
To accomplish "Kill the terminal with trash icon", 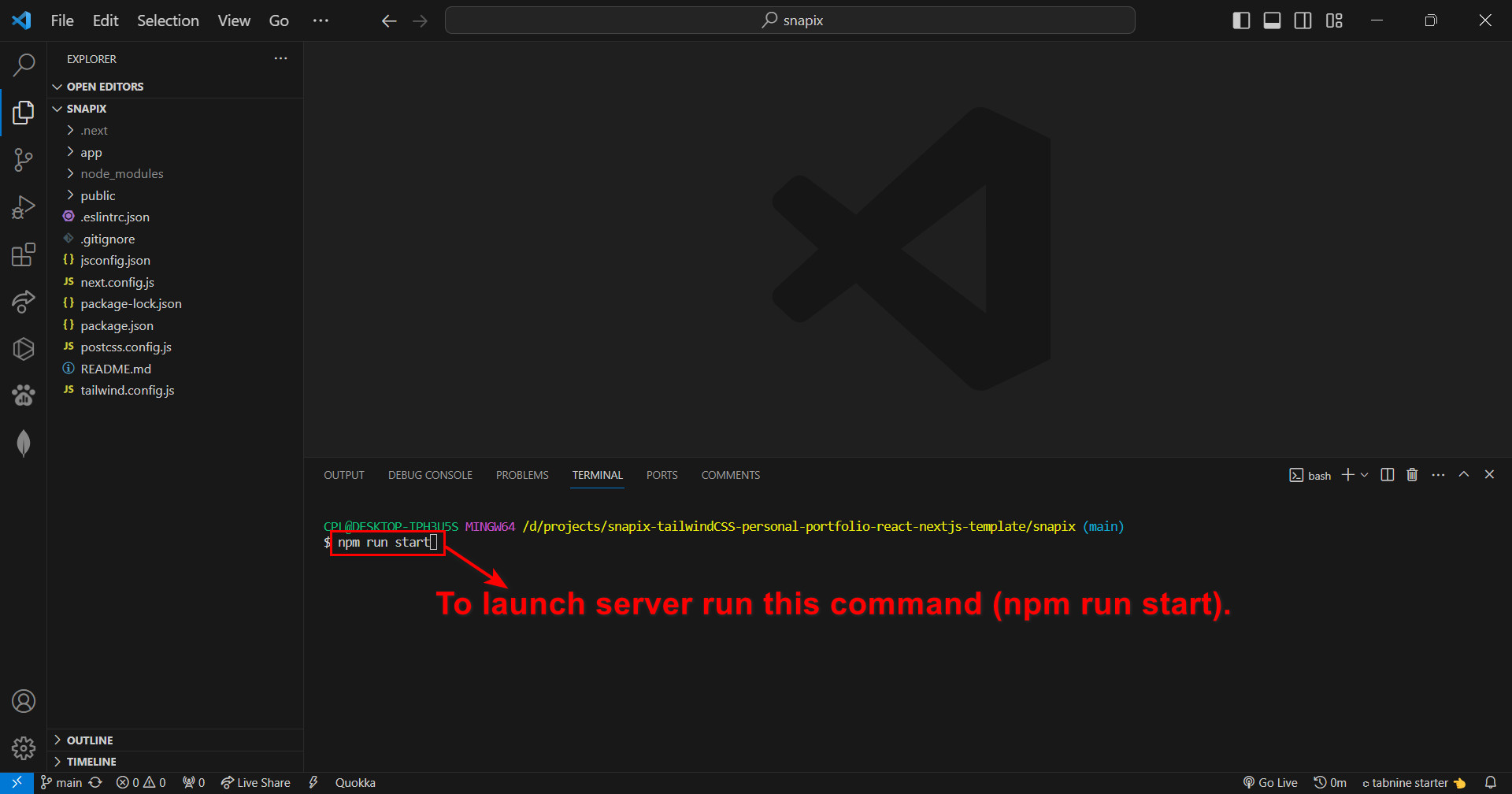I will tap(1412, 474).
